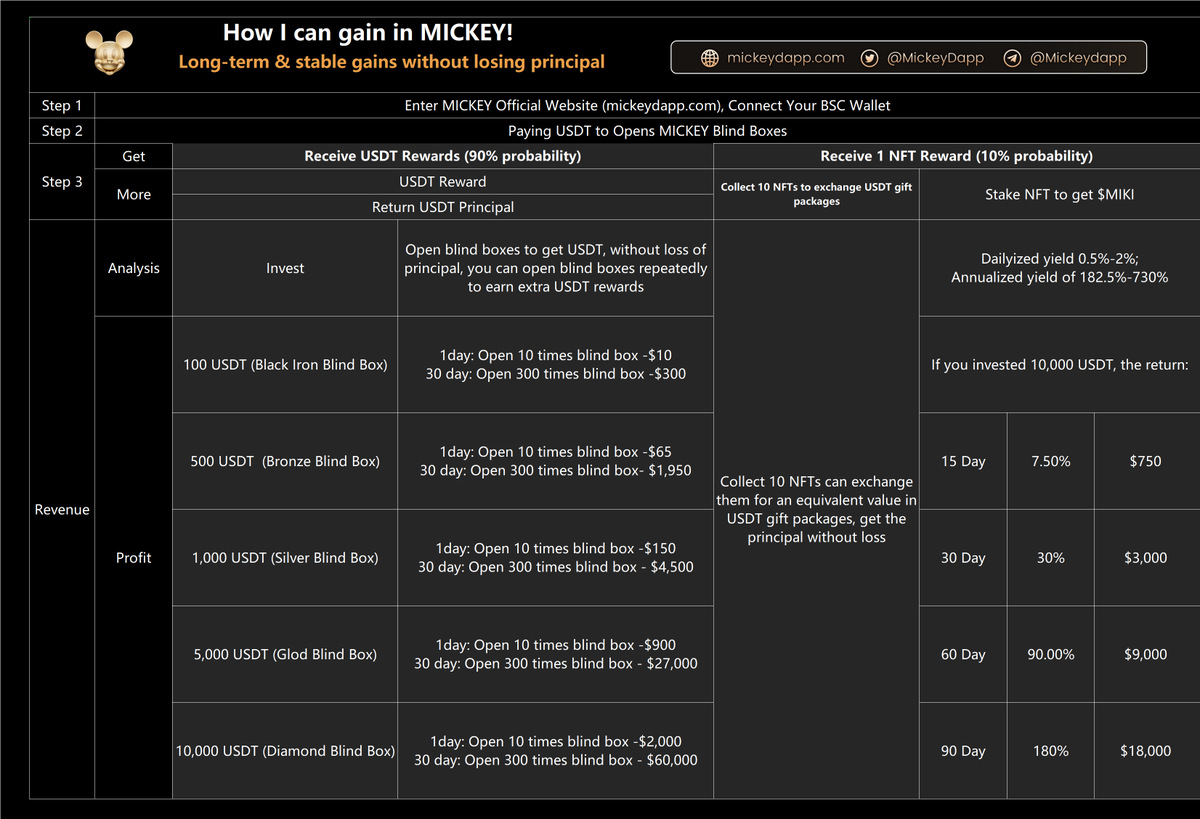Click the '60 Day' cell
The height and width of the screenshot is (819, 1200).
point(963,654)
